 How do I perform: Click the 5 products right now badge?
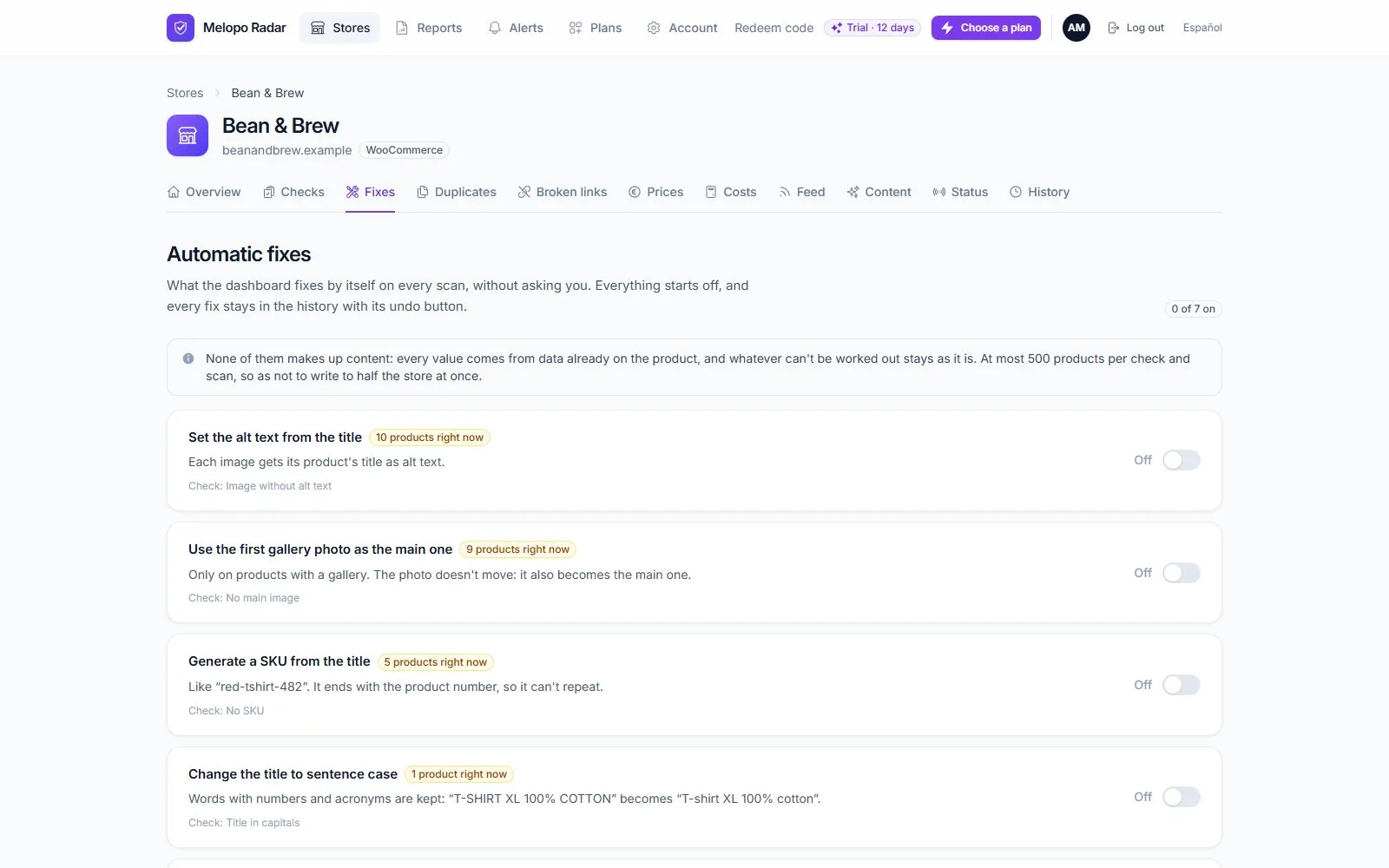pos(436,662)
